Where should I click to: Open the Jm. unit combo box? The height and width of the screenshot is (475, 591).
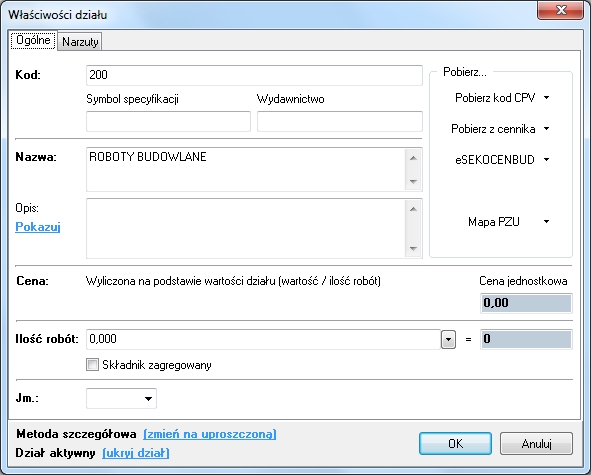pyautogui.click(x=121, y=398)
